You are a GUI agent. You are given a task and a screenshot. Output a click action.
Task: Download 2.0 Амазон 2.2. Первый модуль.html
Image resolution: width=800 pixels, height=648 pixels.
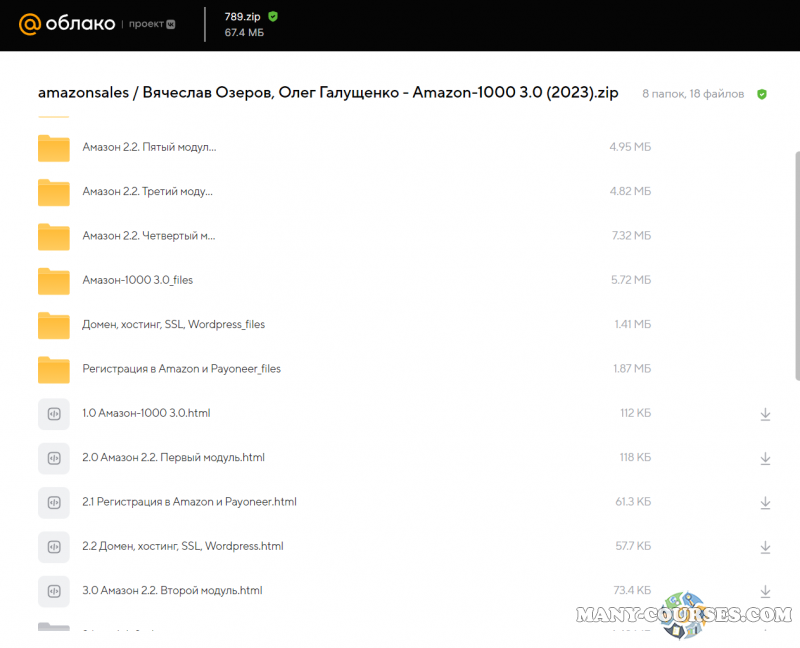tap(765, 458)
